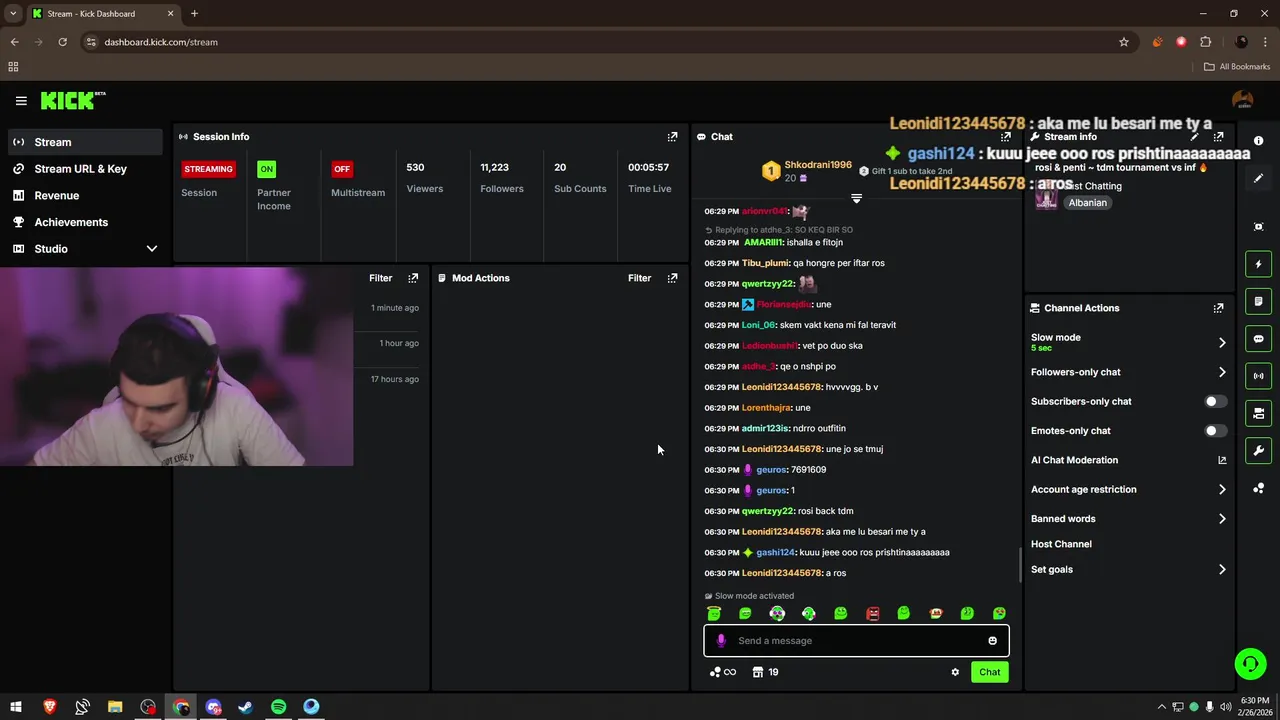Open All Bookmarks folder
This screenshot has width=1280, height=720.
[x=1237, y=67]
